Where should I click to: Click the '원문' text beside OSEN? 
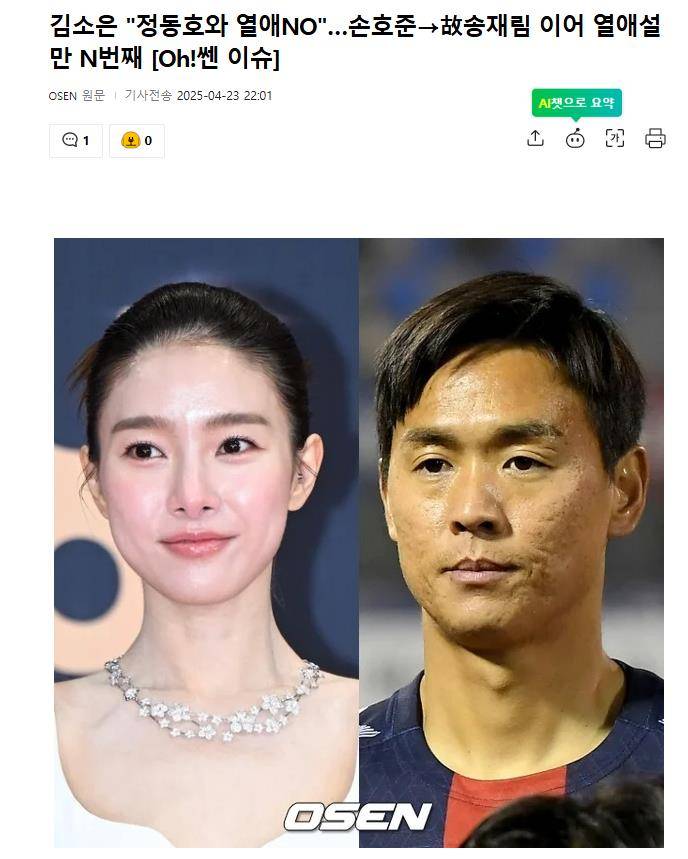[x=93, y=96]
